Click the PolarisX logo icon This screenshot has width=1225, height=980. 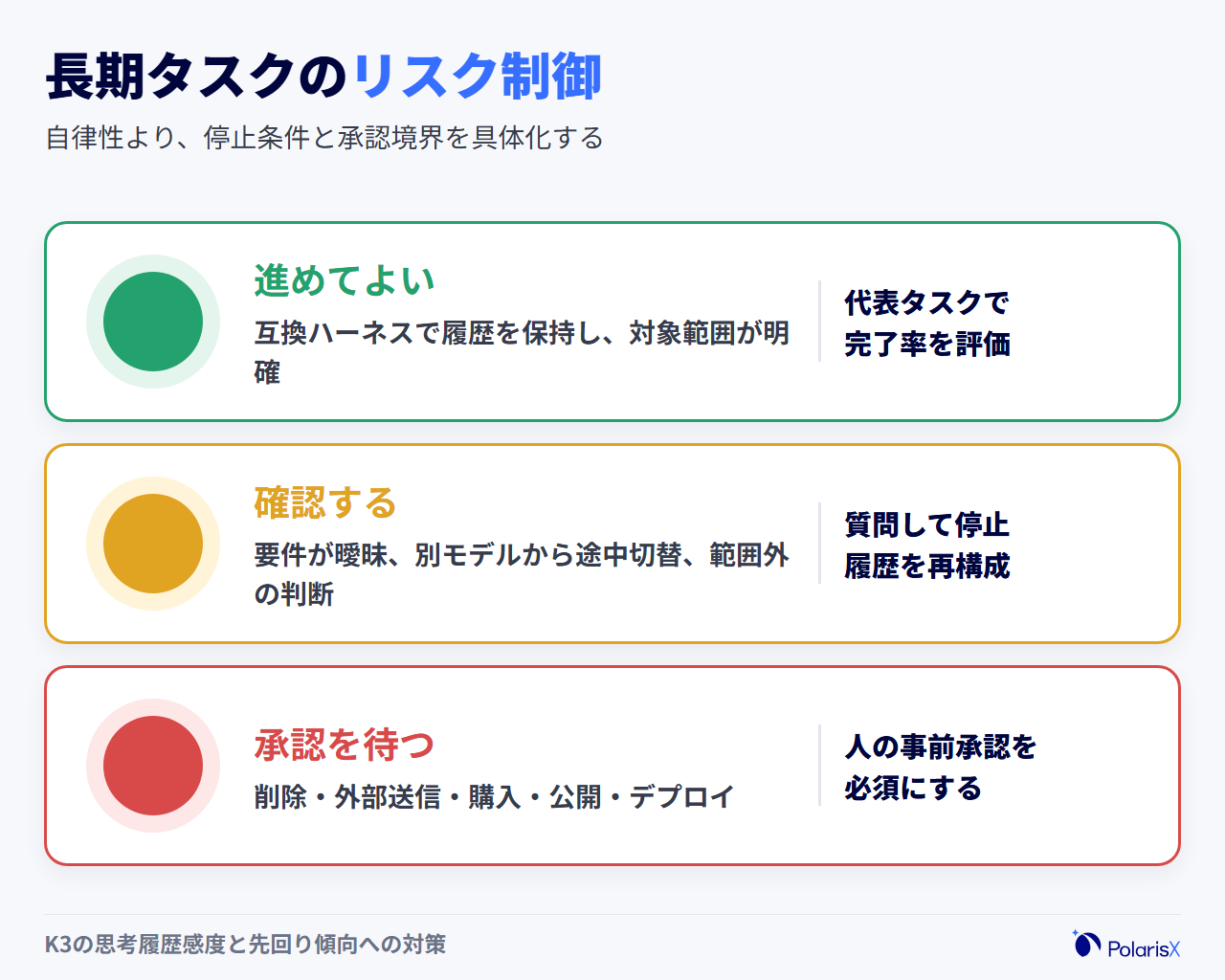(x=1086, y=944)
